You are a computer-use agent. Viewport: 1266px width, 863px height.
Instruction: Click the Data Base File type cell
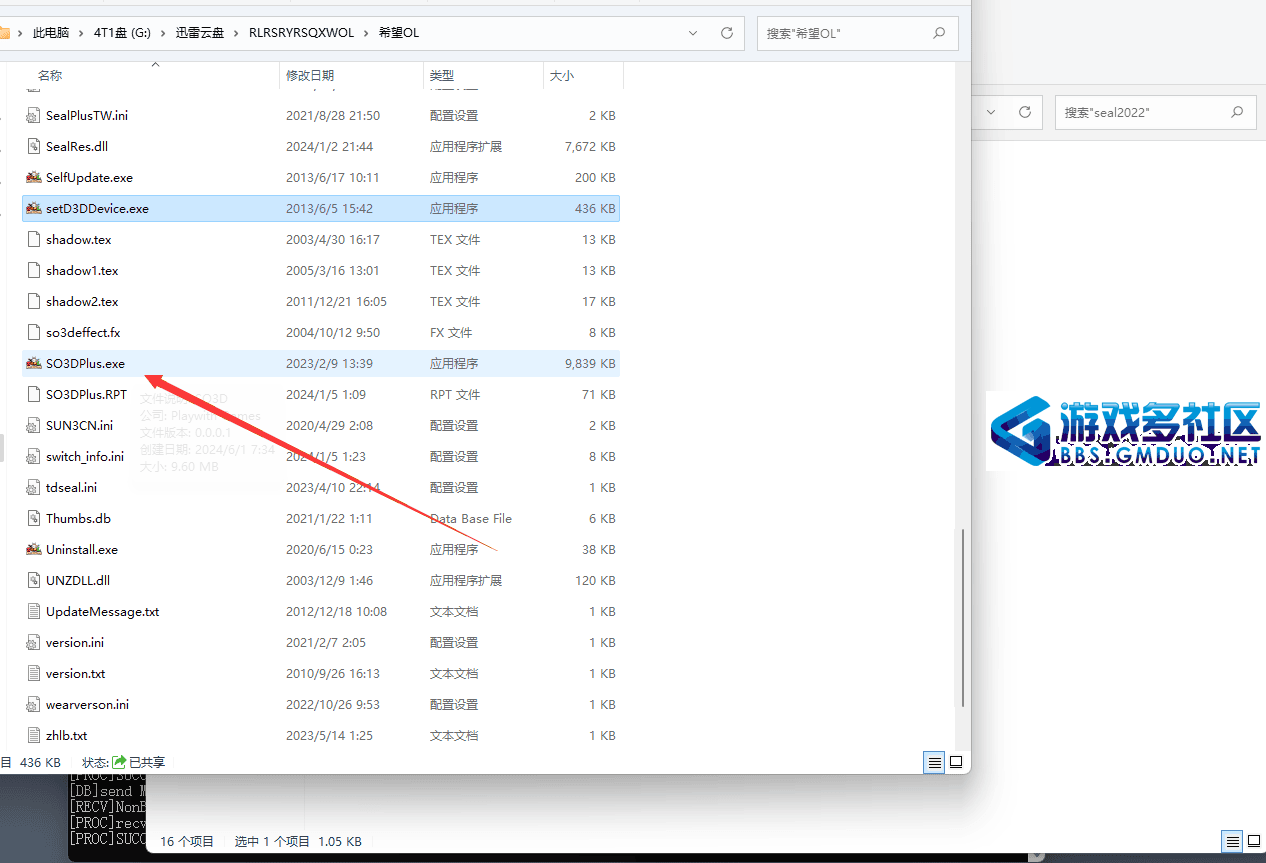471,518
